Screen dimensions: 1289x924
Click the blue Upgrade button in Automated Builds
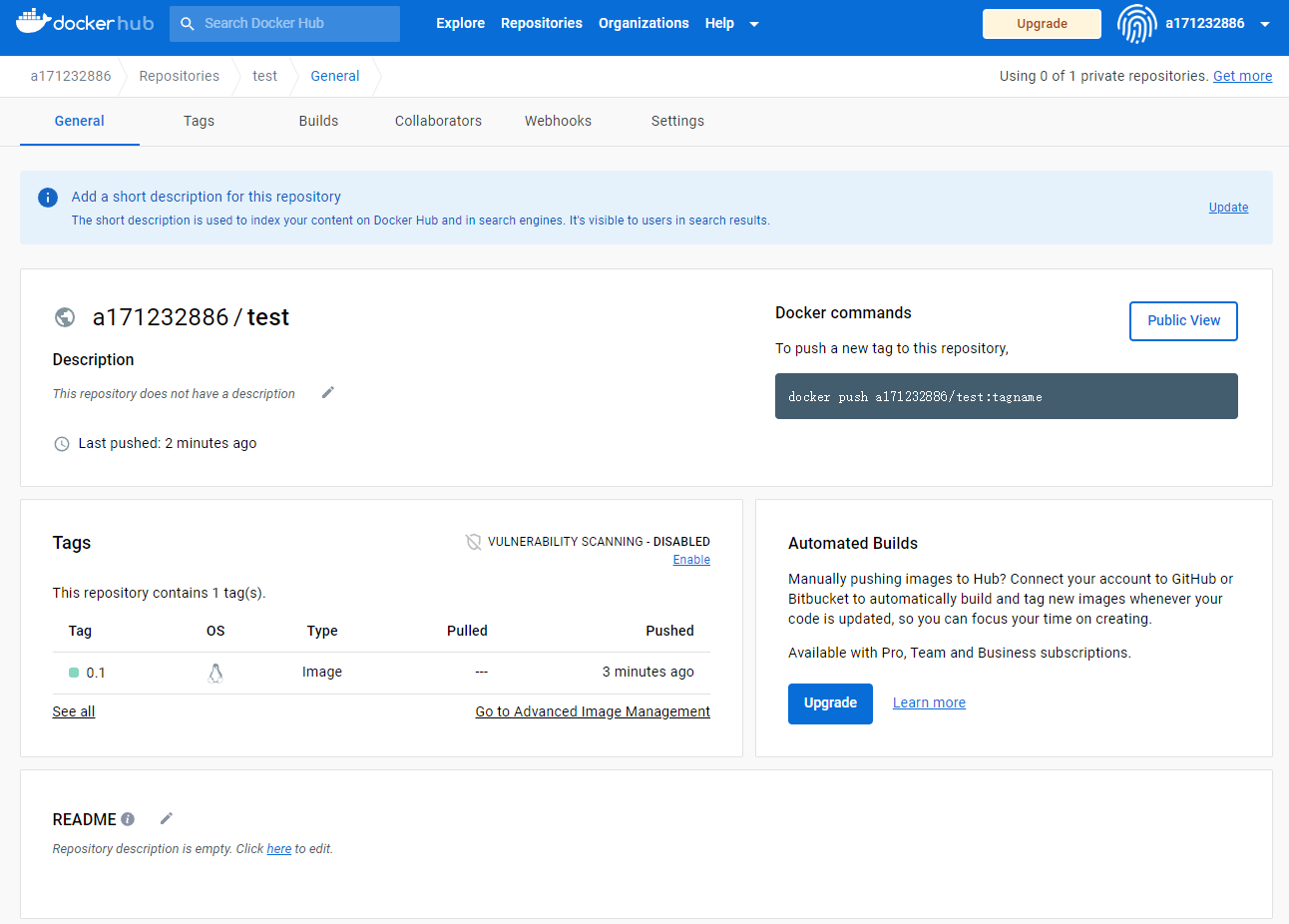pyautogui.click(x=830, y=703)
